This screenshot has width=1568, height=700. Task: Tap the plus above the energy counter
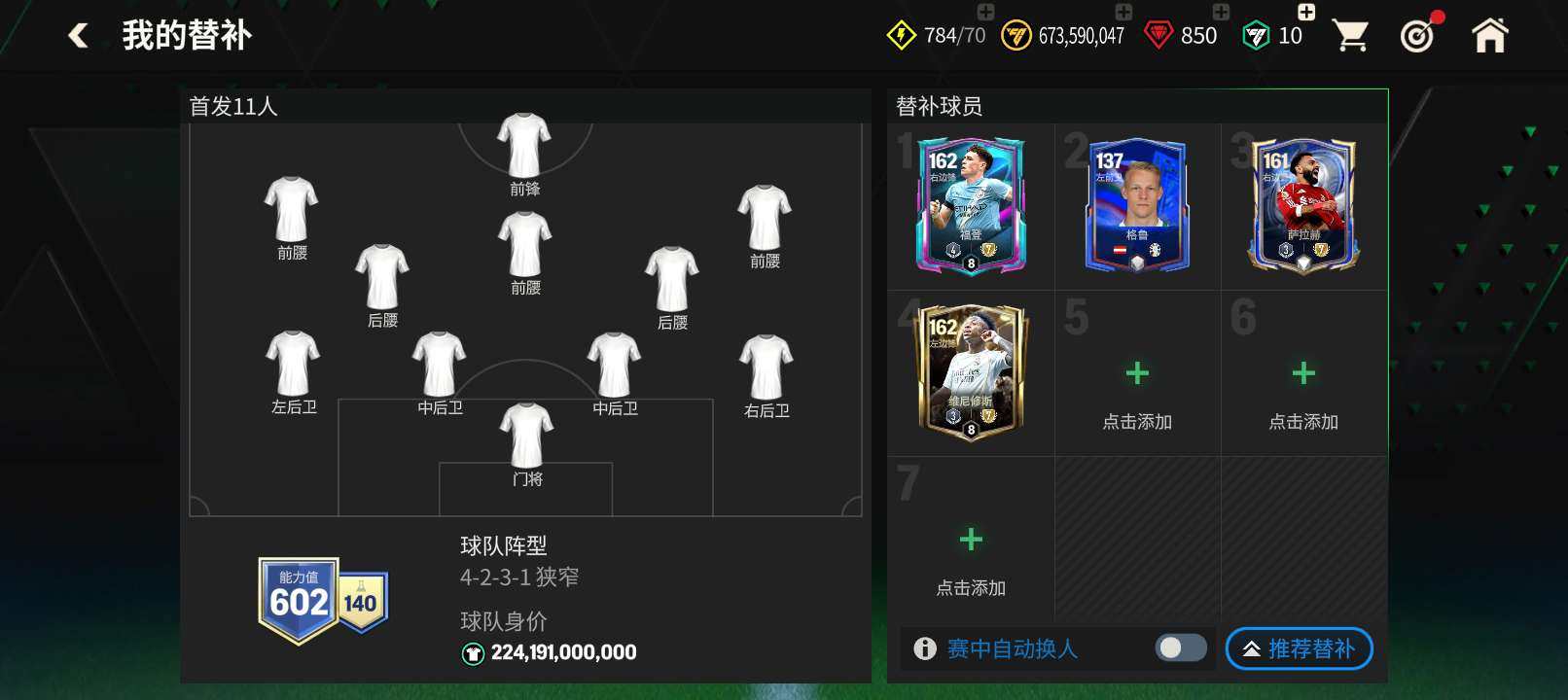pos(985,12)
